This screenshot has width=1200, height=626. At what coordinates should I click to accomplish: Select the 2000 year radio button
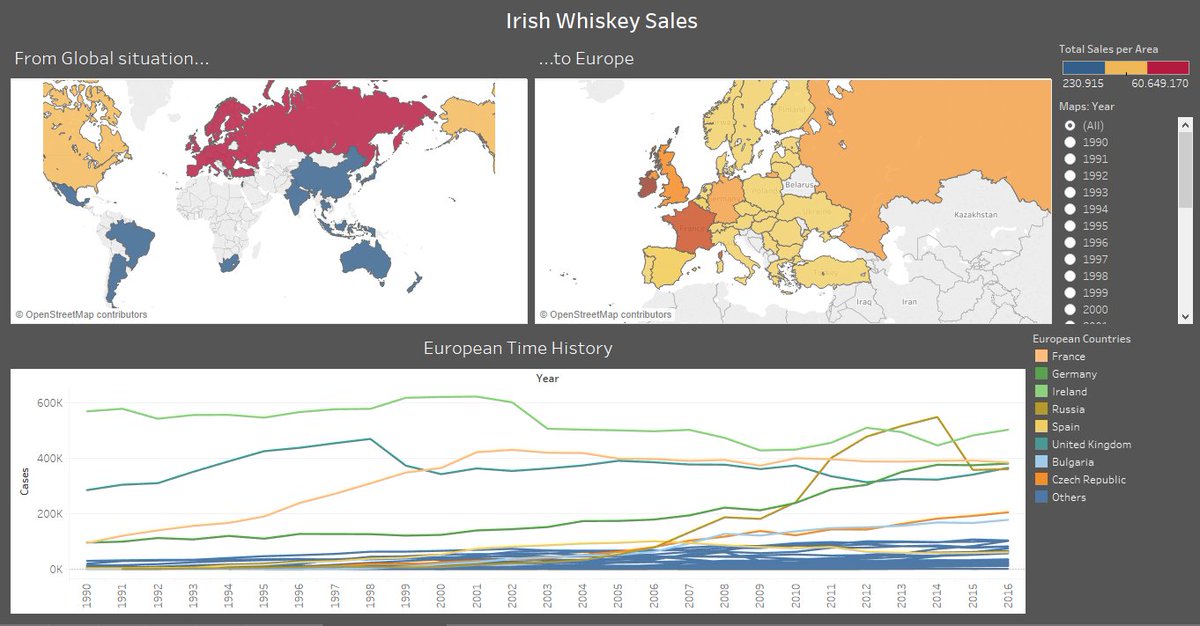pyautogui.click(x=1070, y=309)
